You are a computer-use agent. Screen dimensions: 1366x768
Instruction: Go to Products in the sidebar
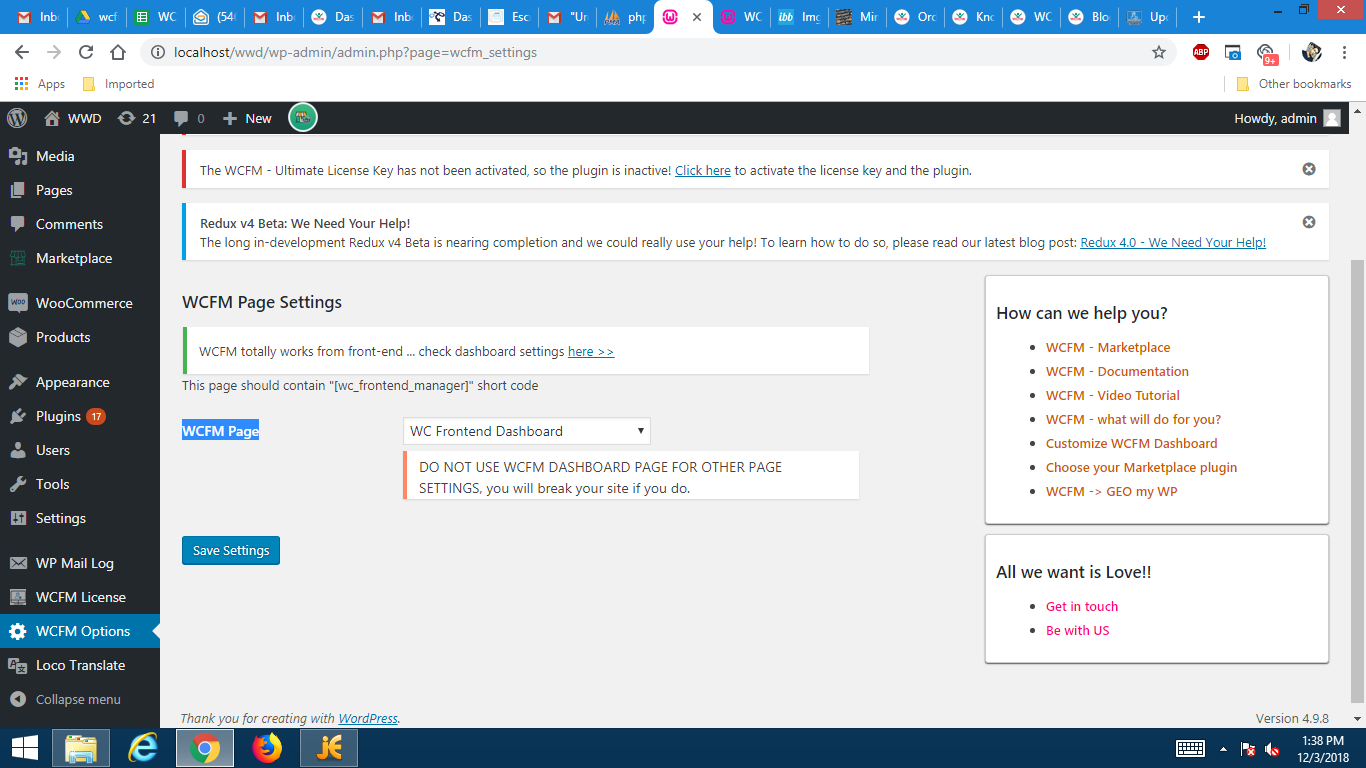80,337
